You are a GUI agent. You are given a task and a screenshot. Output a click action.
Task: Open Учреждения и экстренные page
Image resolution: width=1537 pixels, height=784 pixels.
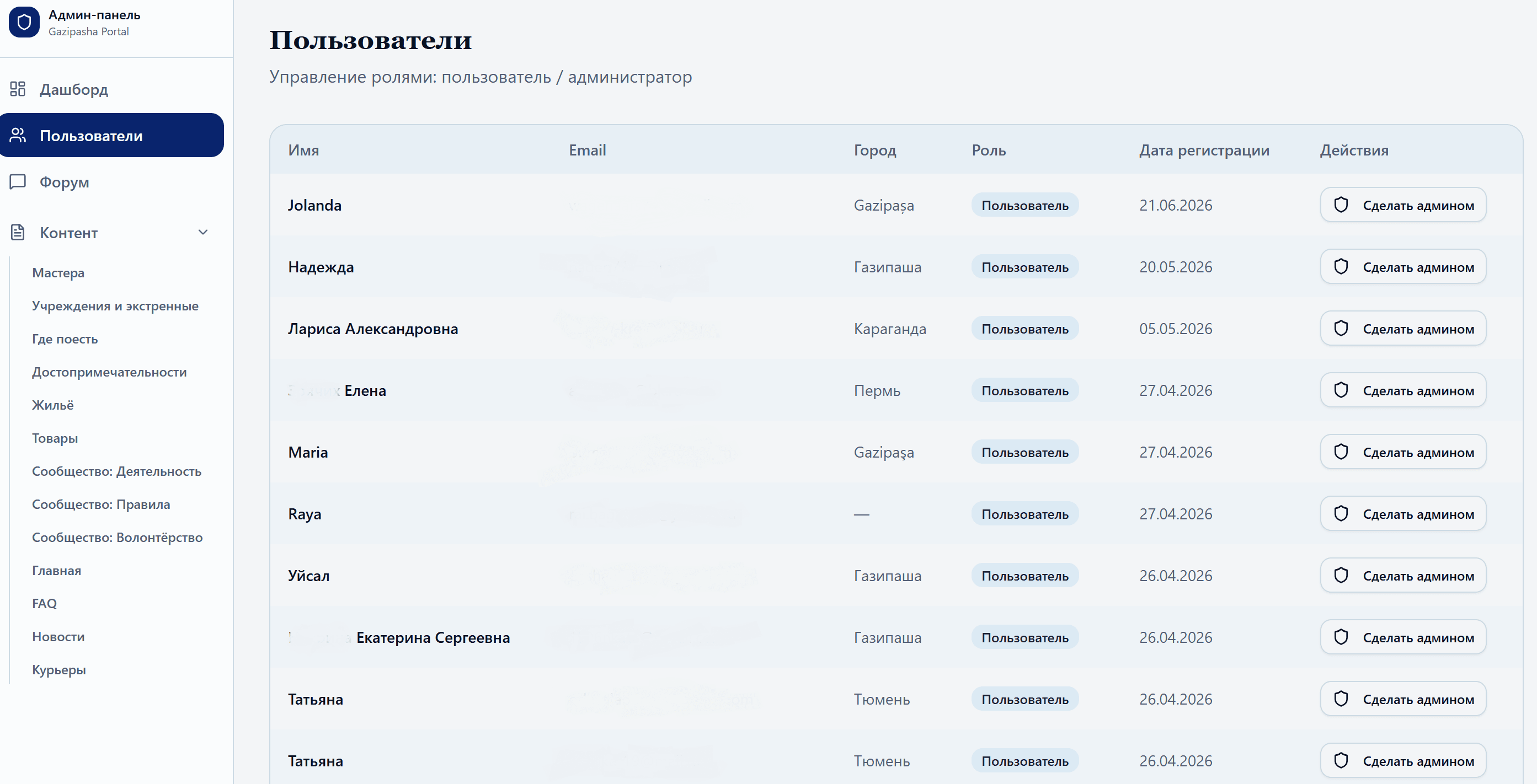pyautogui.click(x=115, y=306)
